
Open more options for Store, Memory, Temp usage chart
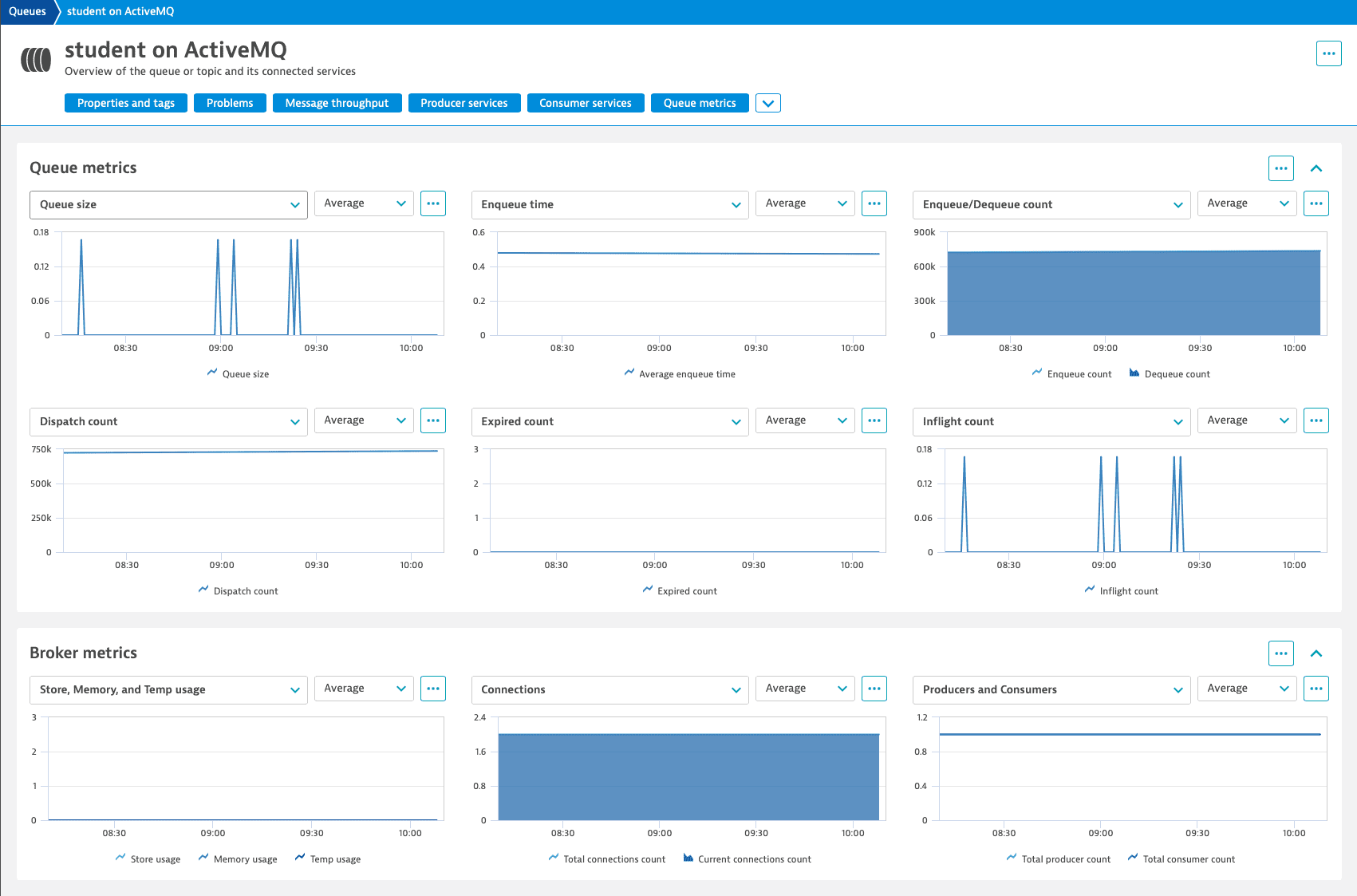click(x=433, y=689)
